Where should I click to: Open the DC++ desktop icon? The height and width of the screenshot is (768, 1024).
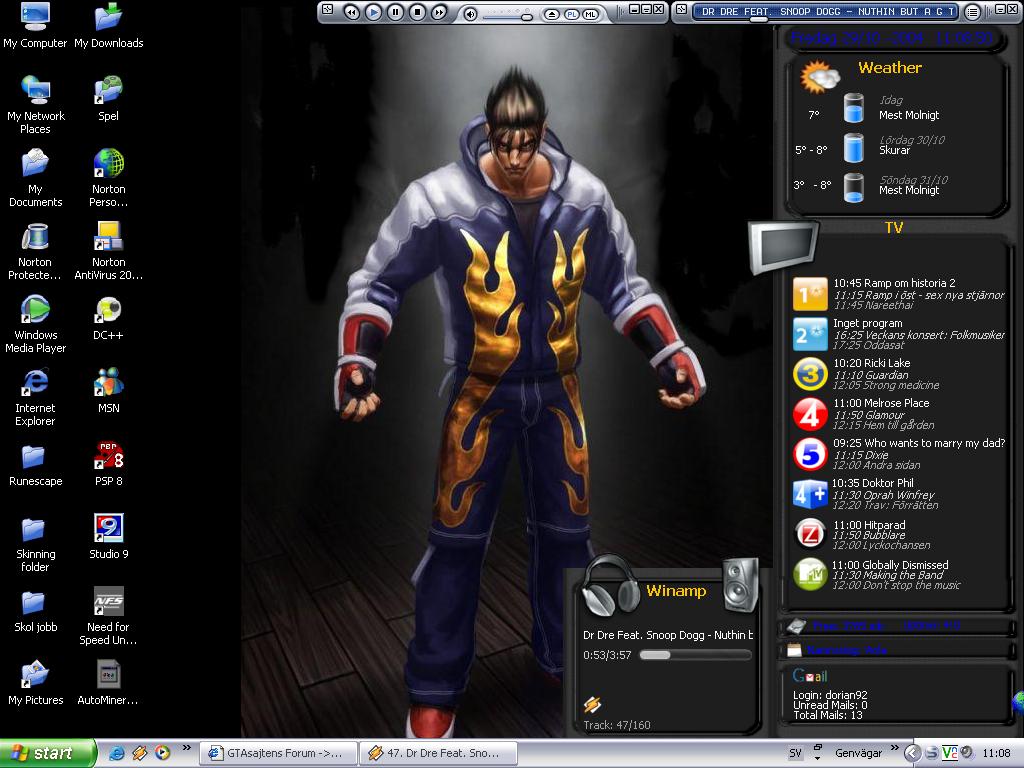(108, 319)
